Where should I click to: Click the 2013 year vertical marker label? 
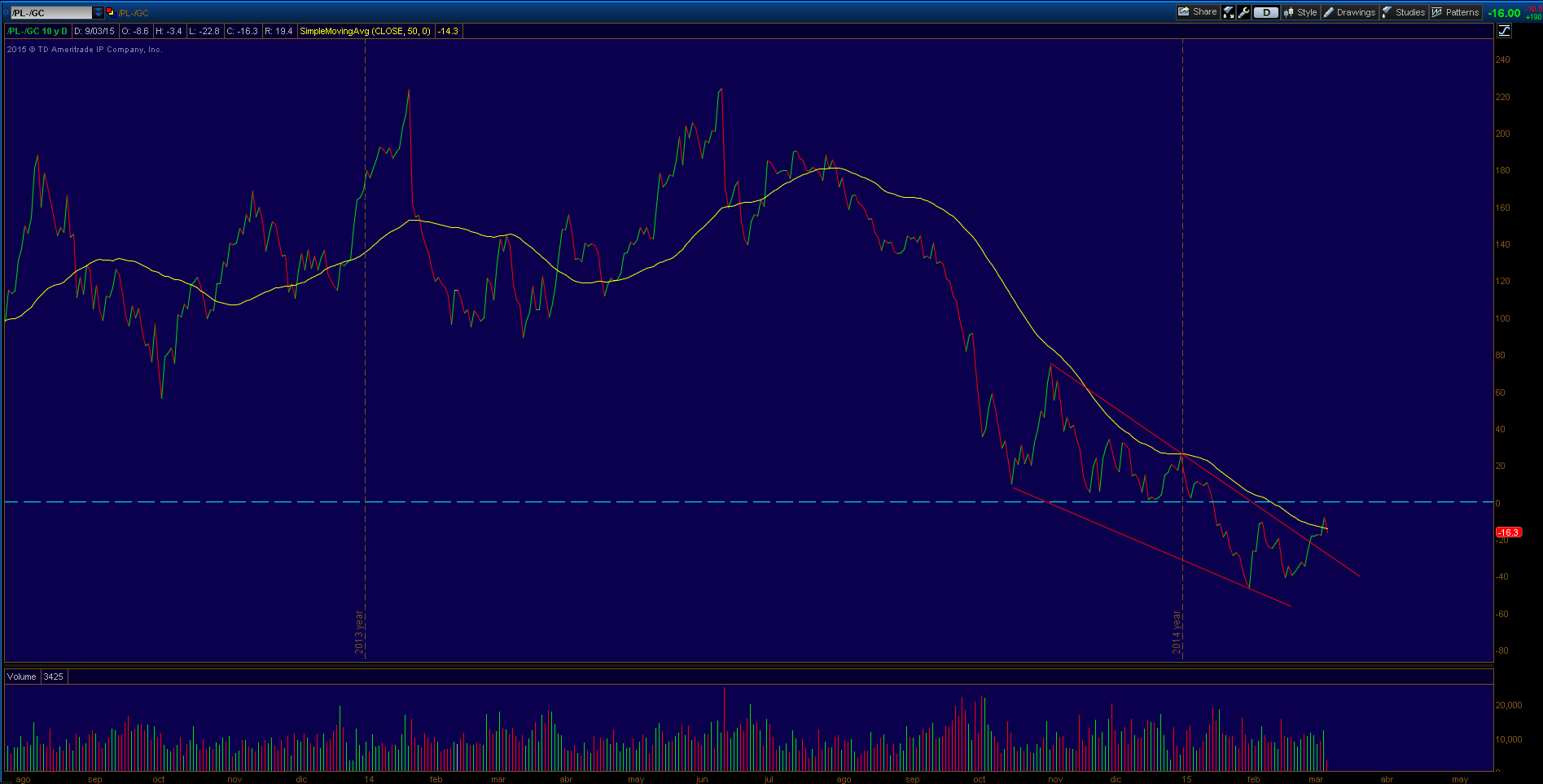[x=359, y=632]
